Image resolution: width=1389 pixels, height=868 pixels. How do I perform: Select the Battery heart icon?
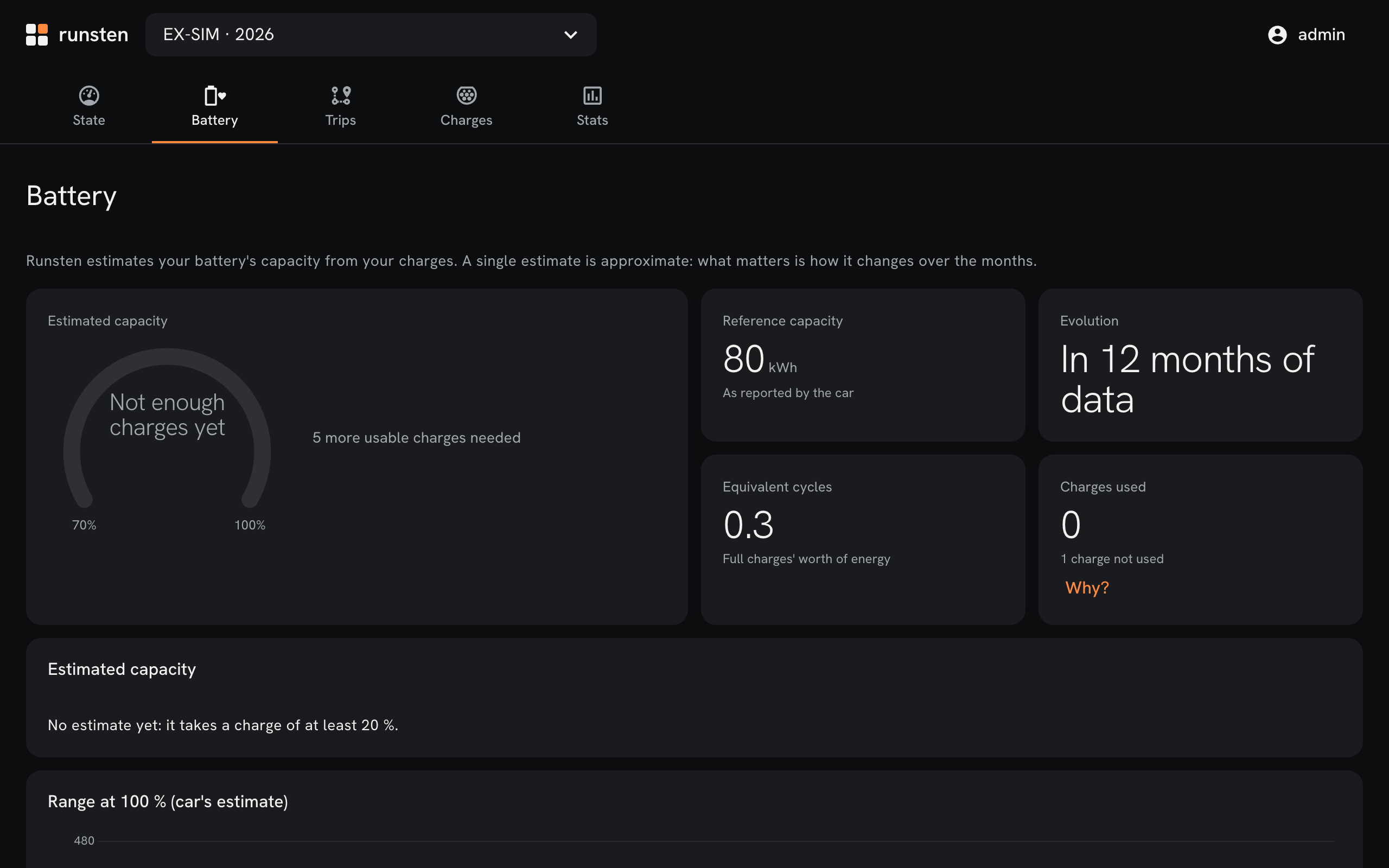coord(215,95)
